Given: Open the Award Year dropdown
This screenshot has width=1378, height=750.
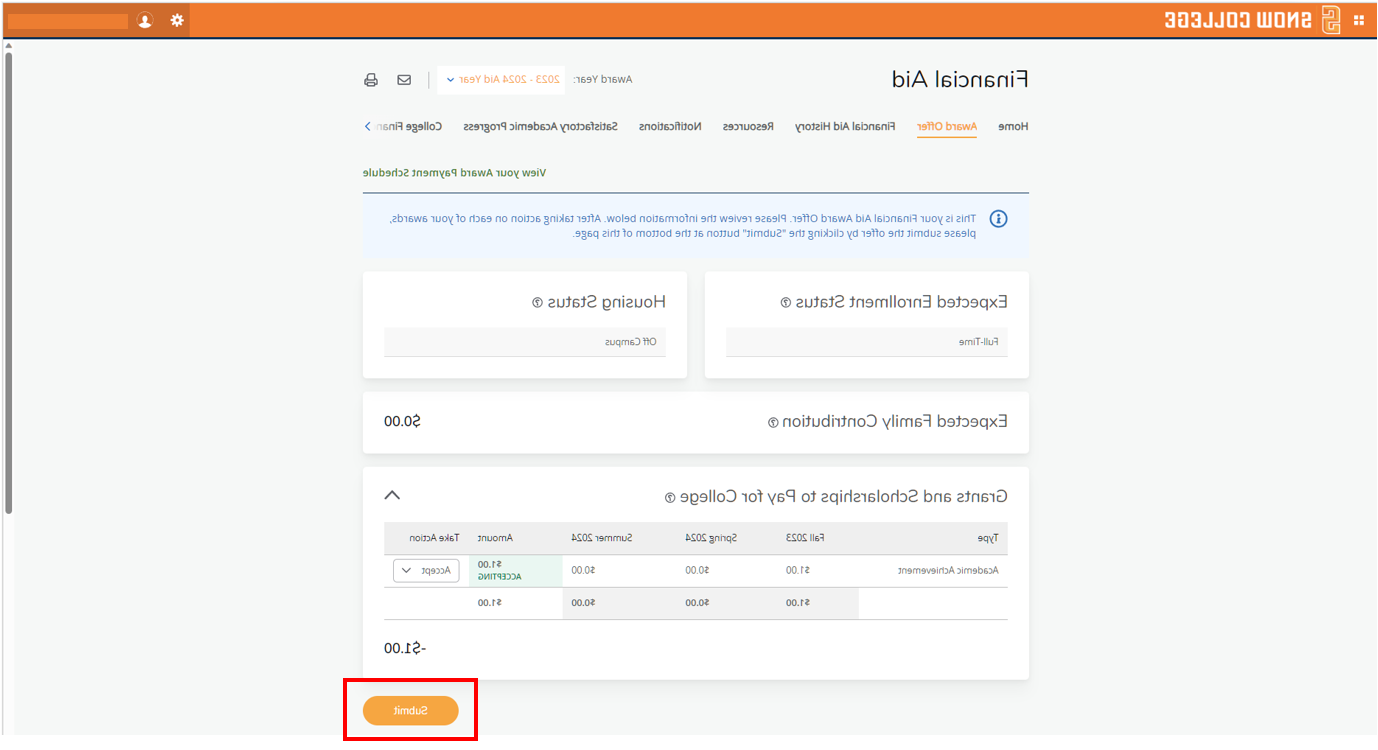Looking at the screenshot, I should click(x=501, y=80).
